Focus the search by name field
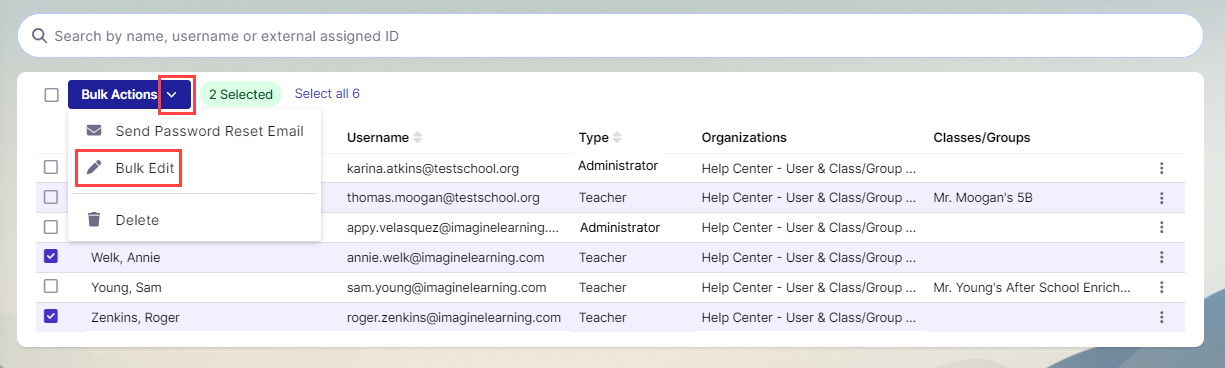Viewport: 1225px width, 368px height. [x=610, y=36]
